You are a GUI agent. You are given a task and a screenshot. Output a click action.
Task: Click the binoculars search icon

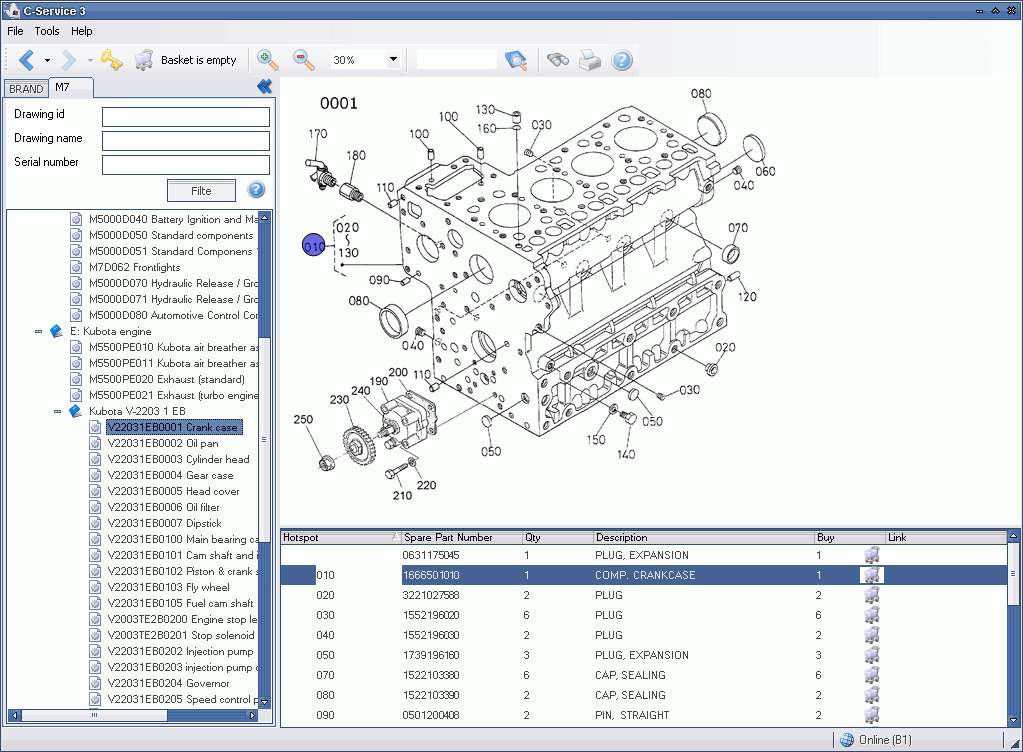(x=558, y=60)
